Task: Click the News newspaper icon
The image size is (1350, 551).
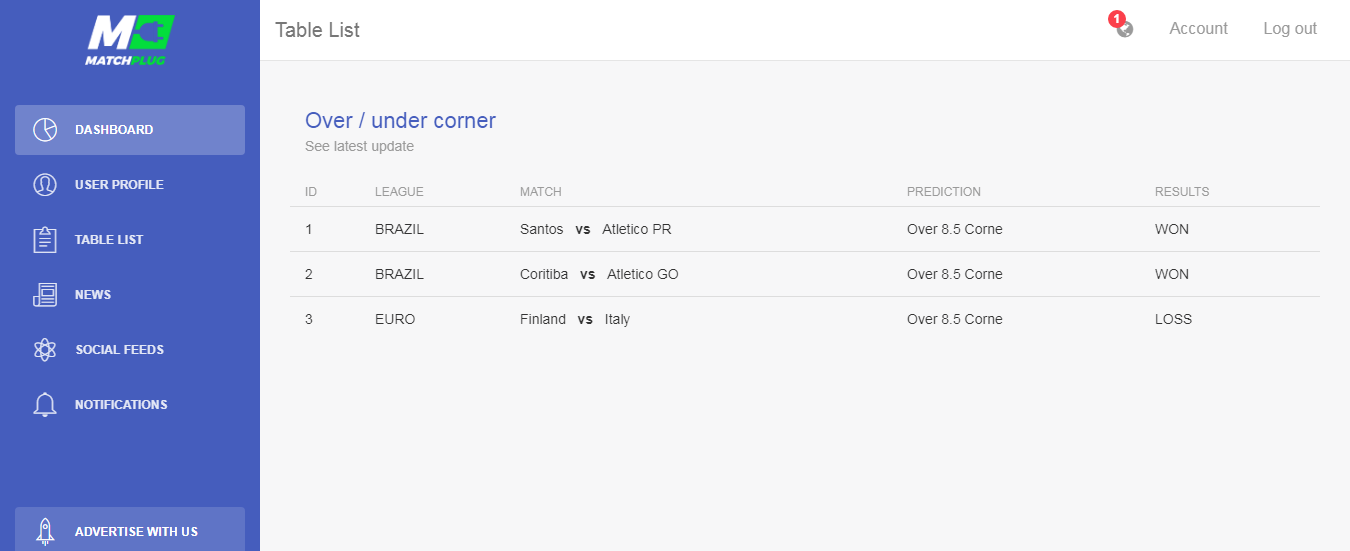Action: [x=45, y=295]
